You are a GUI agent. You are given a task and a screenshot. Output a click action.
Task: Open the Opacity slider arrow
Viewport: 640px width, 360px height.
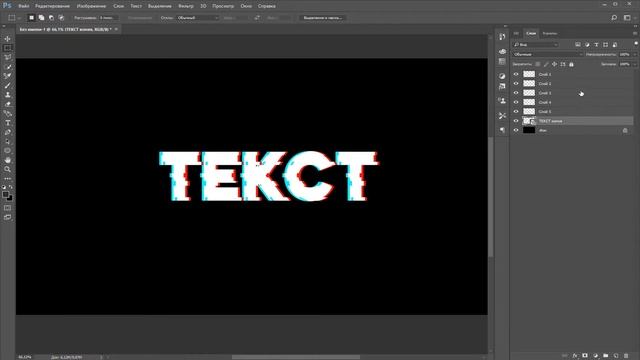[x=634, y=54]
